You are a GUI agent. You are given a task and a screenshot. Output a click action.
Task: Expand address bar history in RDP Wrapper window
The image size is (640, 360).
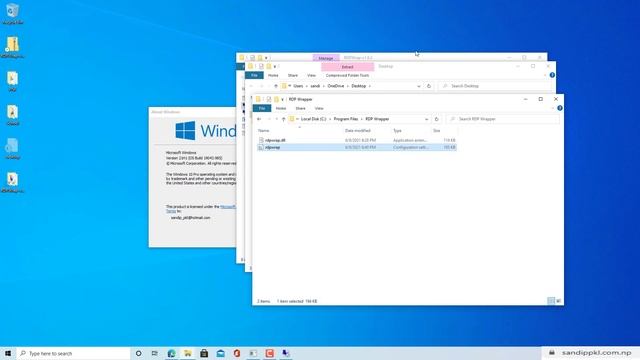click(426, 119)
